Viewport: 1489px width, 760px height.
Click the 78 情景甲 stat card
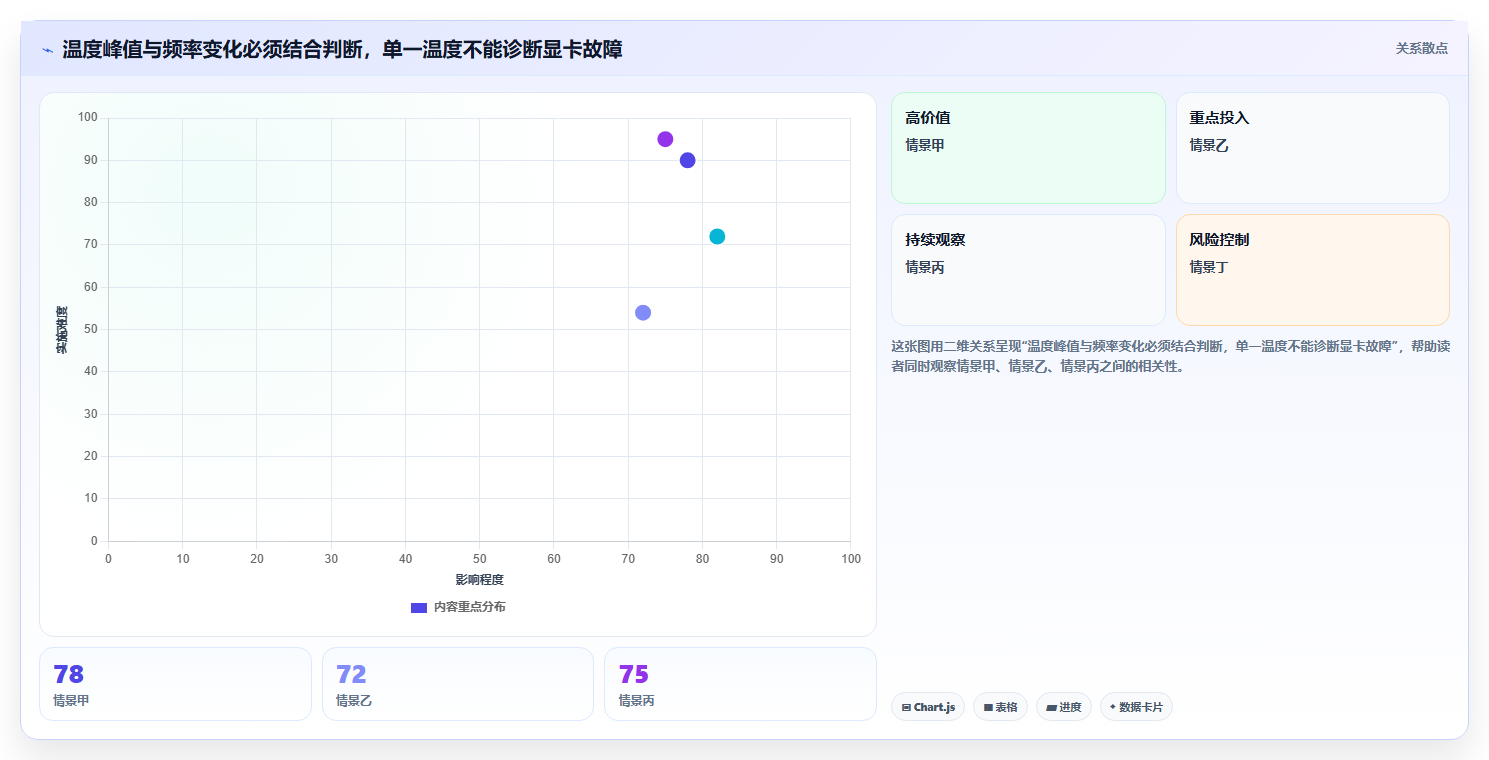click(x=175, y=684)
